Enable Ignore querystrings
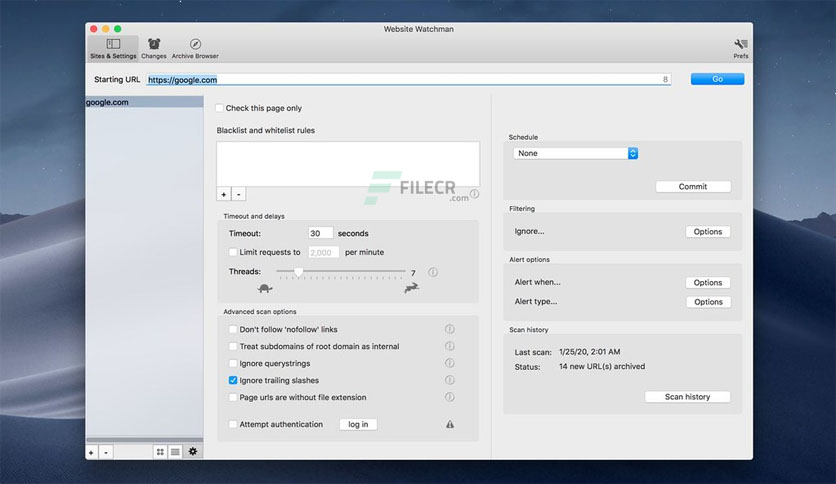Viewport: 836px width, 484px height. [x=233, y=364]
